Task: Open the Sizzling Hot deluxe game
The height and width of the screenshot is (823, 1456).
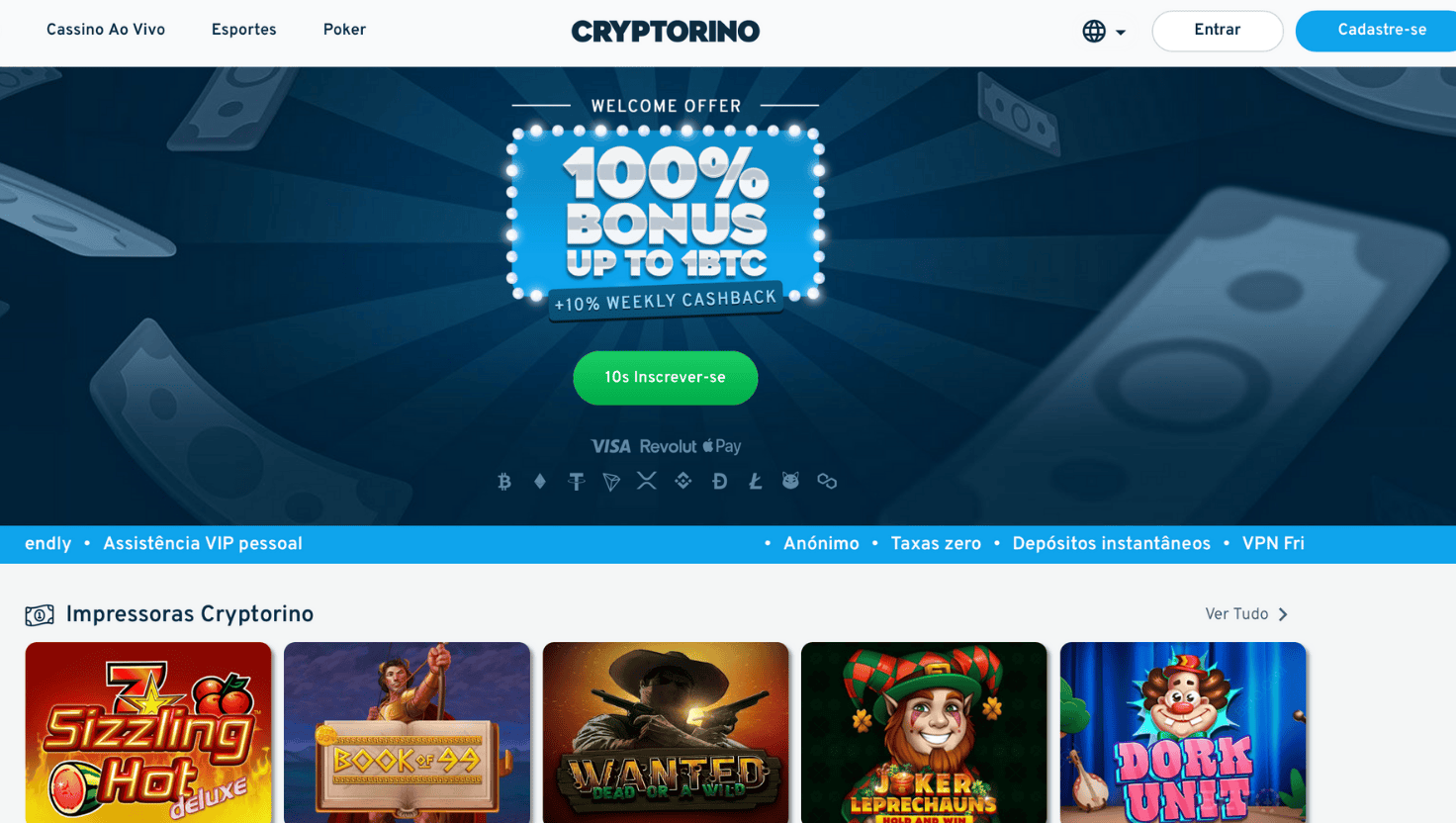Action: tap(148, 732)
